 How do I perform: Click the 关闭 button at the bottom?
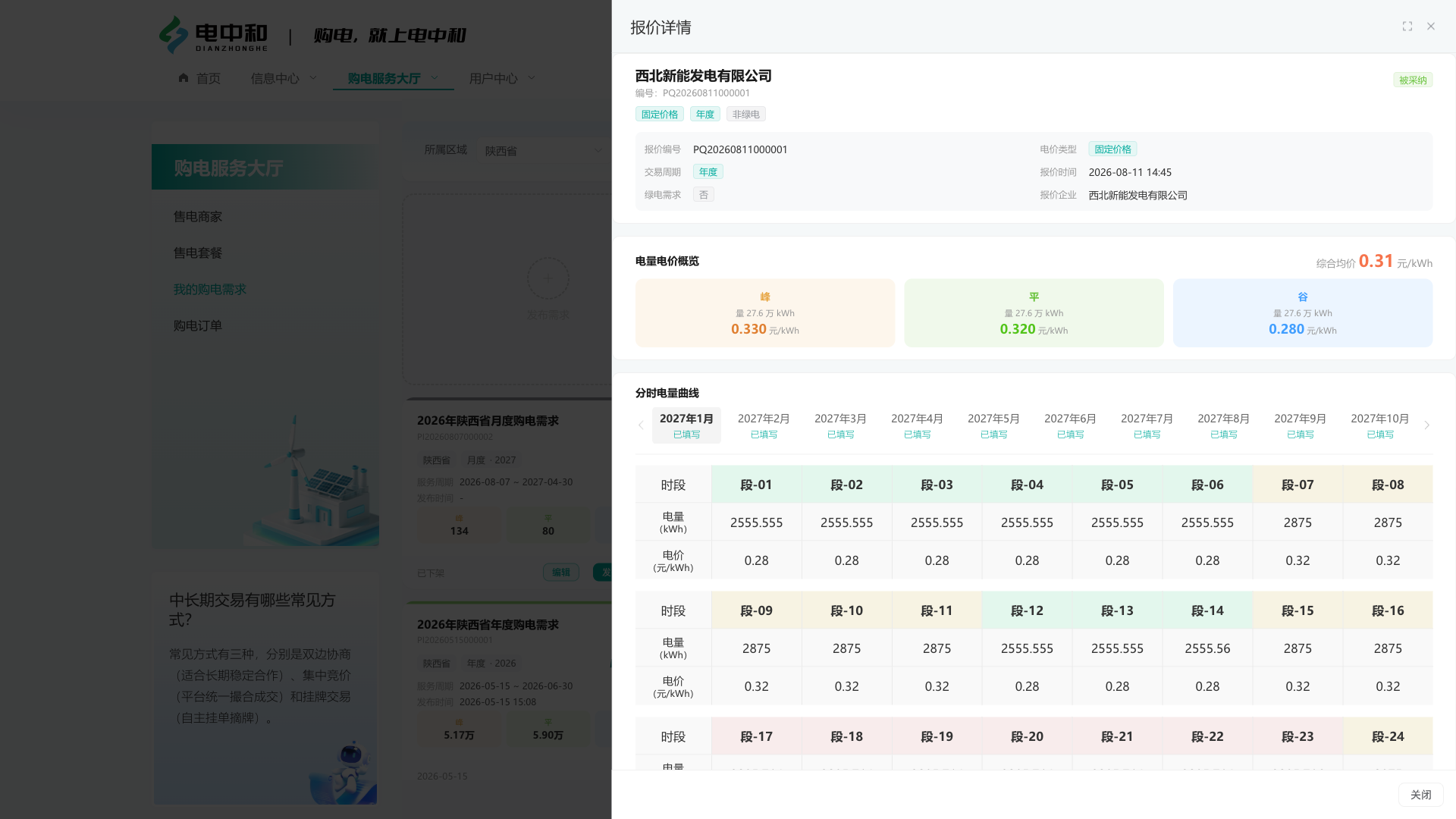(x=1420, y=794)
